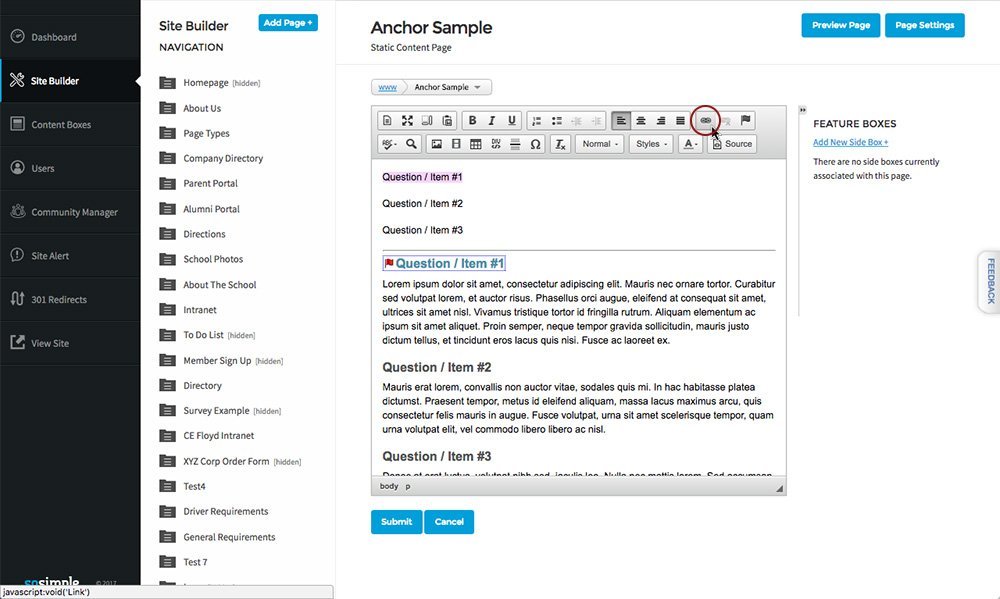Toggle the numbered list button
This screenshot has height=599, width=1000.
click(536, 121)
